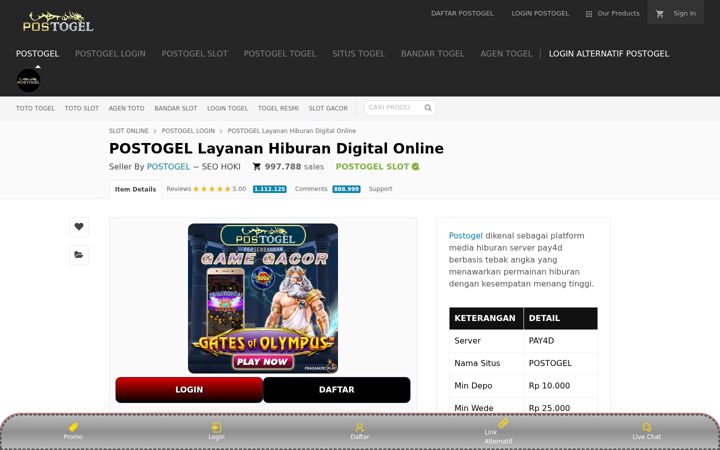Open AGEN TOTO category
This screenshot has height=450, width=720.
coord(126,108)
